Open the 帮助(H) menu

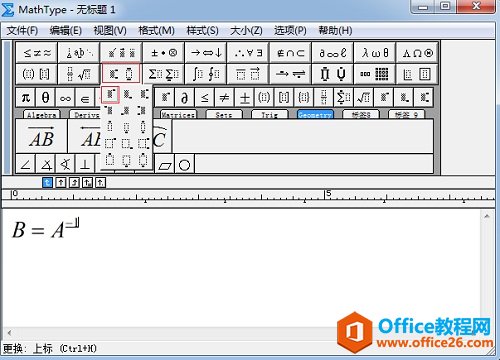[335, 31]
